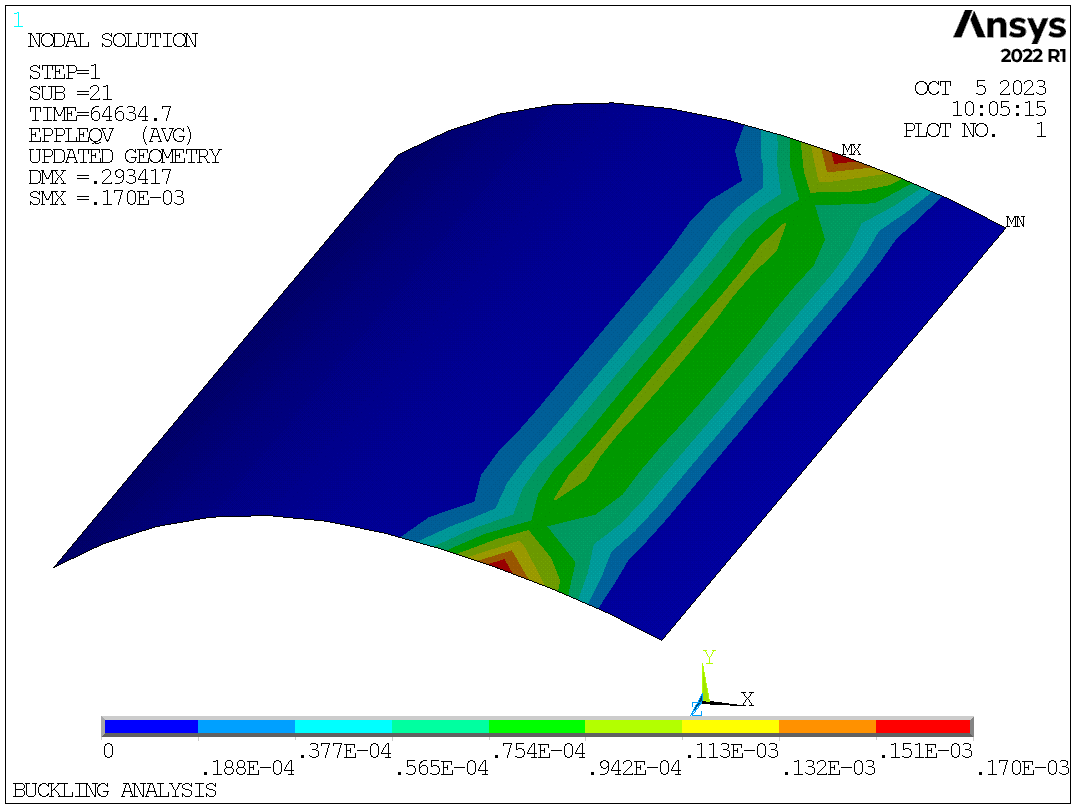The image size is (1077, 810).
Task: Click the Z axis label of the triad
Action: (696, 709)
